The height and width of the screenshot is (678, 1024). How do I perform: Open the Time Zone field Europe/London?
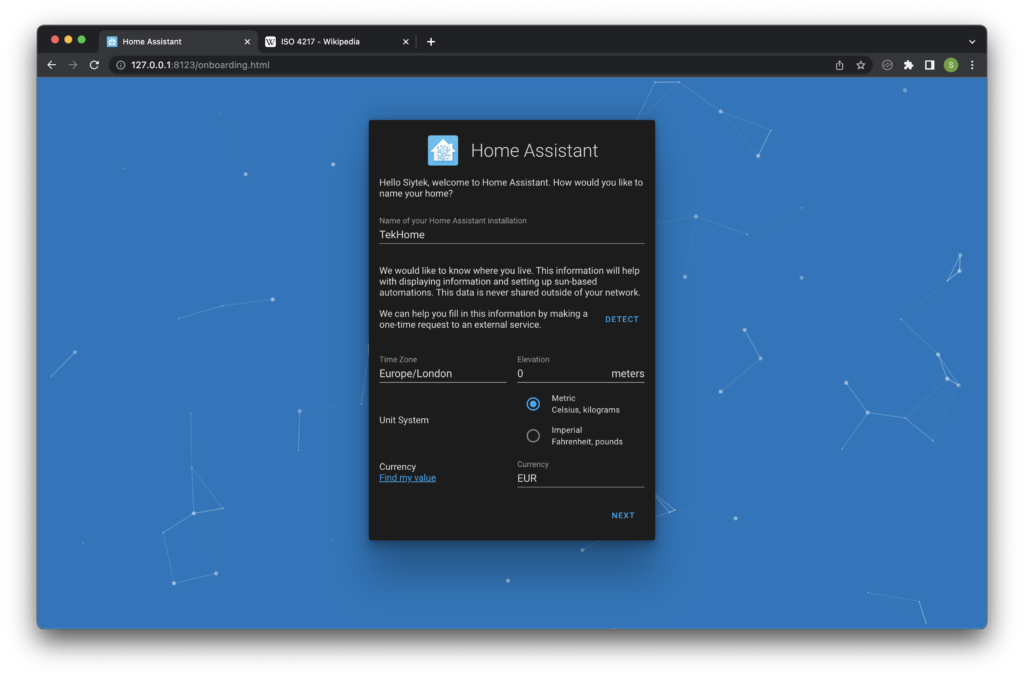click(442, 368)
